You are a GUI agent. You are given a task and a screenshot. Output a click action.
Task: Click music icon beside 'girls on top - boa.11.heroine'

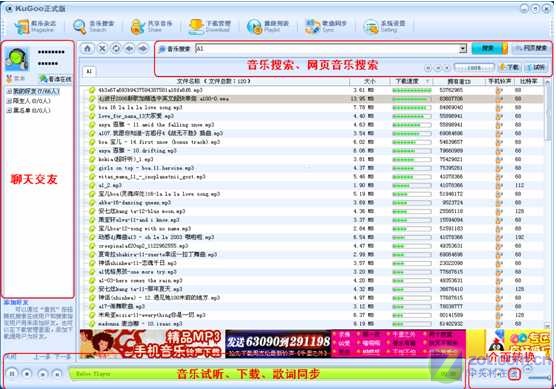click(92, 168)
